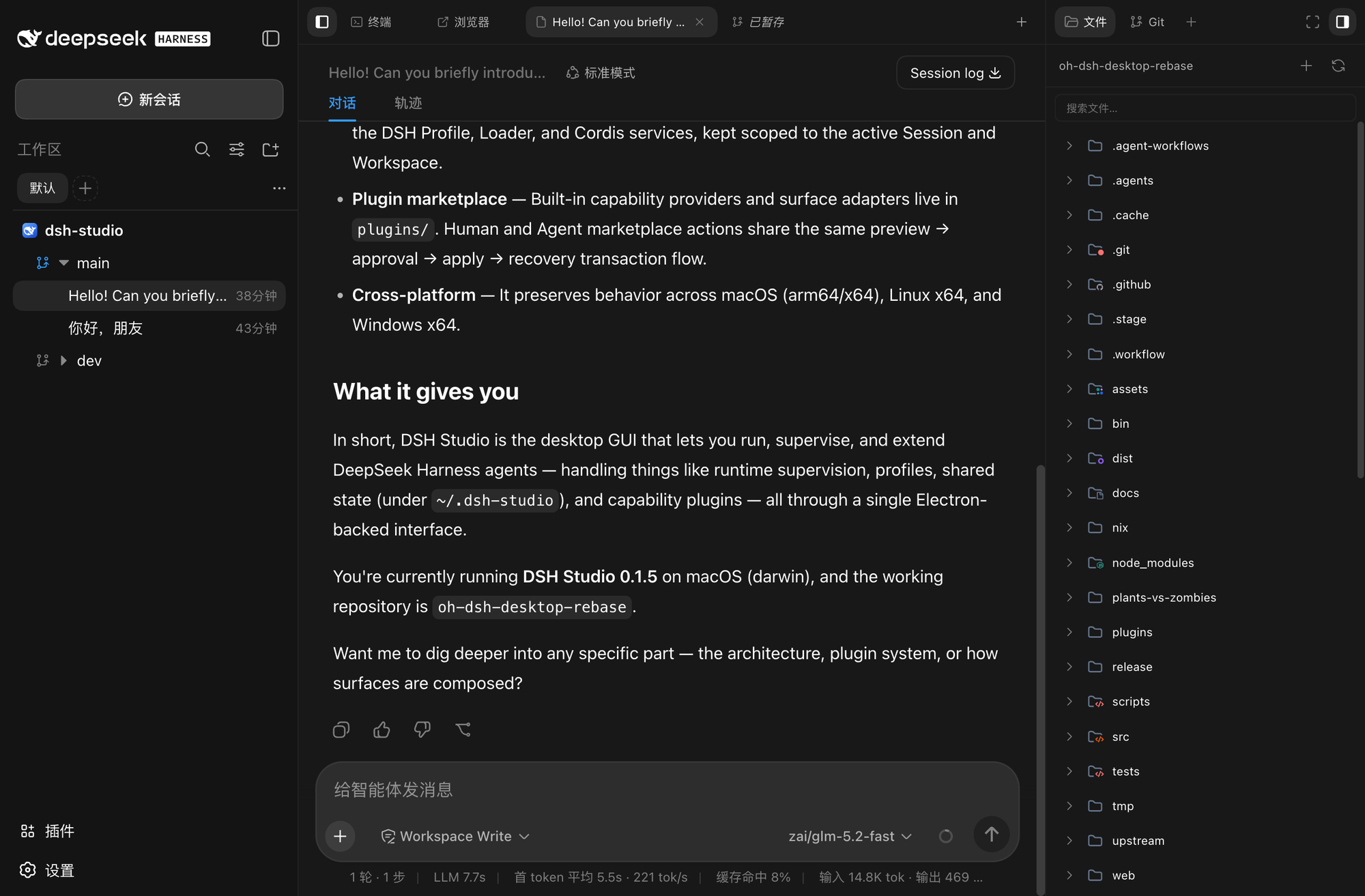
Task: Click the DeepSeek whale logo
Action: coord(29,38)
